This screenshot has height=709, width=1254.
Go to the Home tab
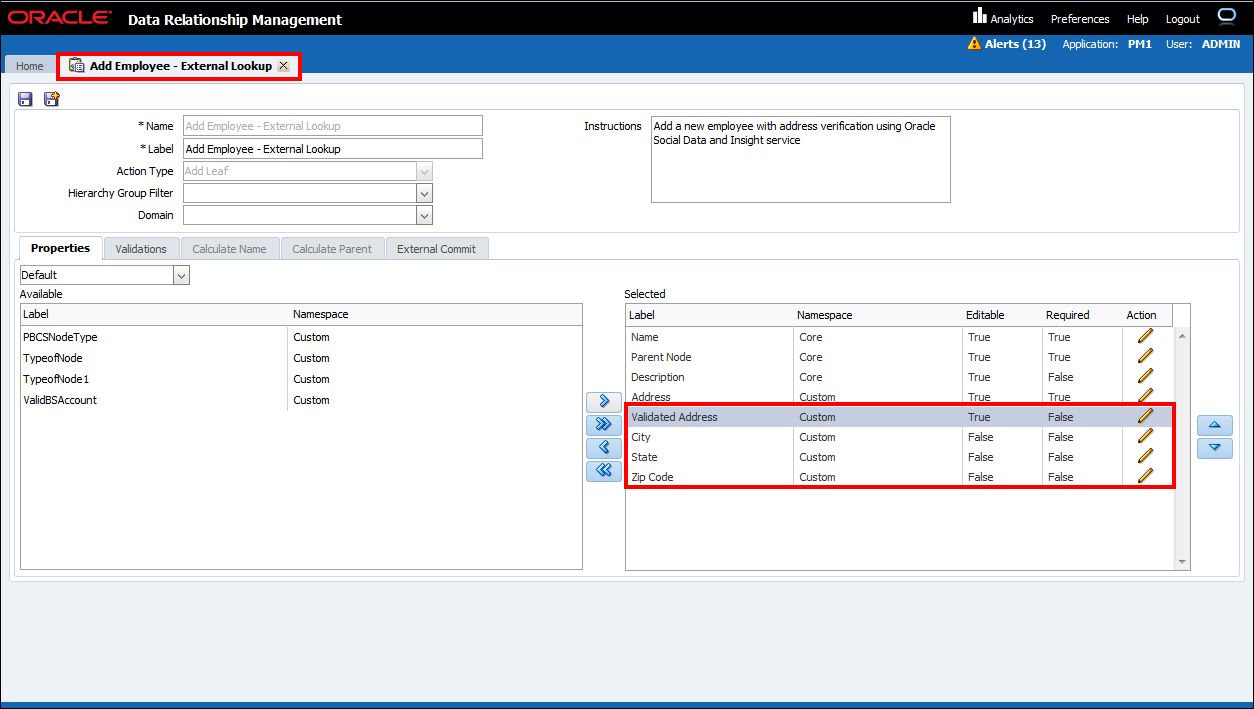click(30, 66)
